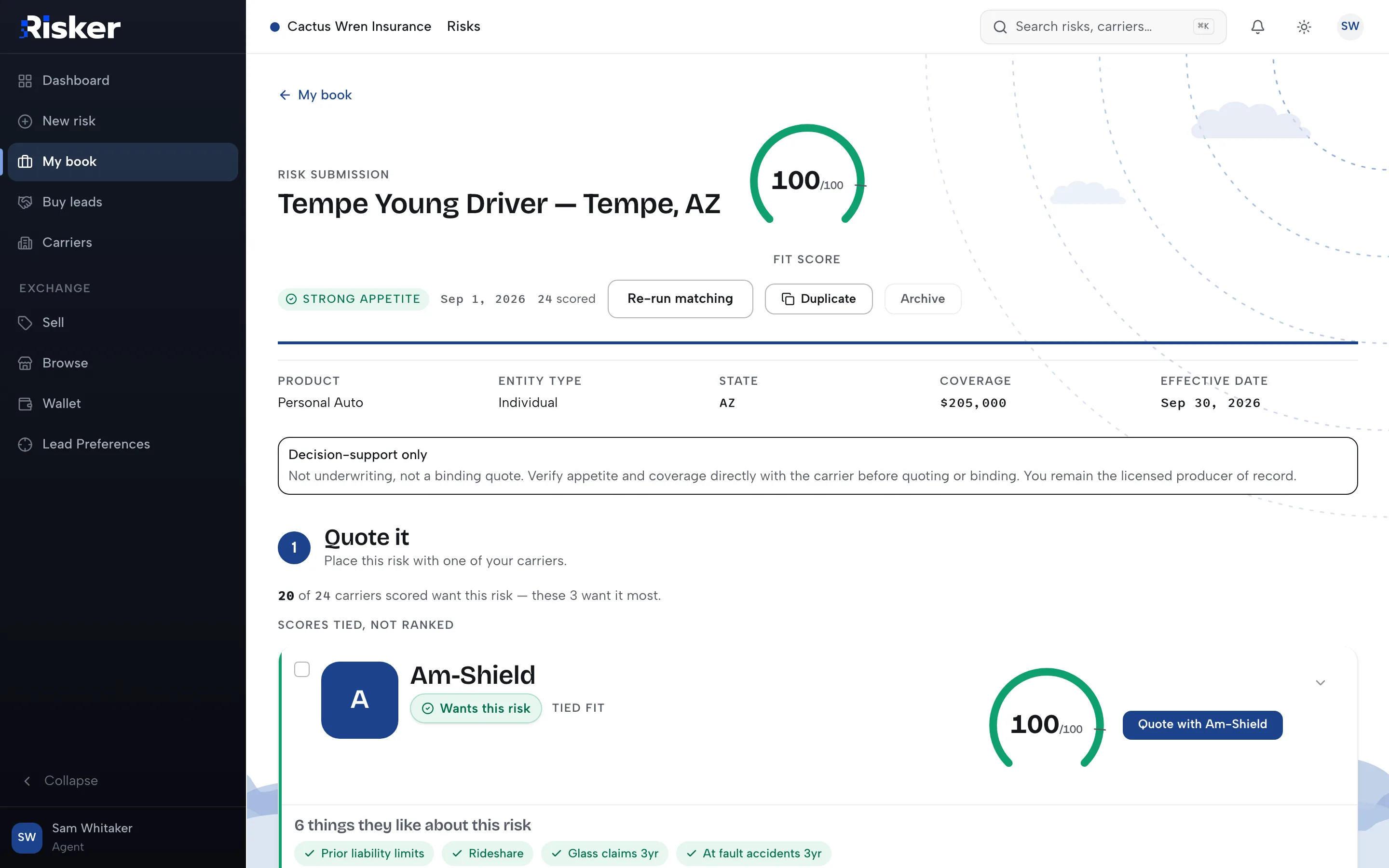Click the Buy leads handshake icon
This screenshot has height=868, width=1389.
25,202
